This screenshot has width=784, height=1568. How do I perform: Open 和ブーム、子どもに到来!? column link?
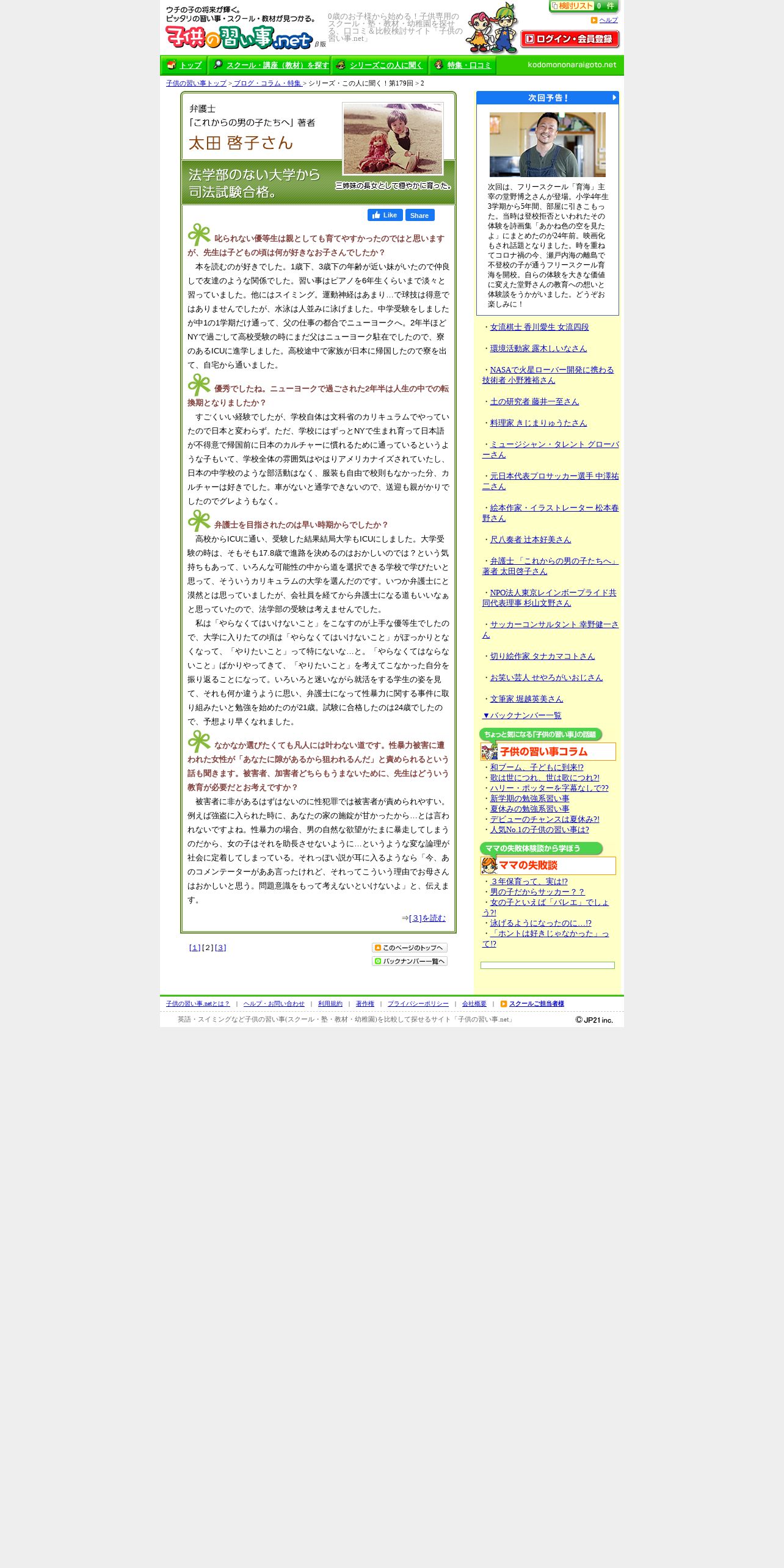[x=537, y=768]
